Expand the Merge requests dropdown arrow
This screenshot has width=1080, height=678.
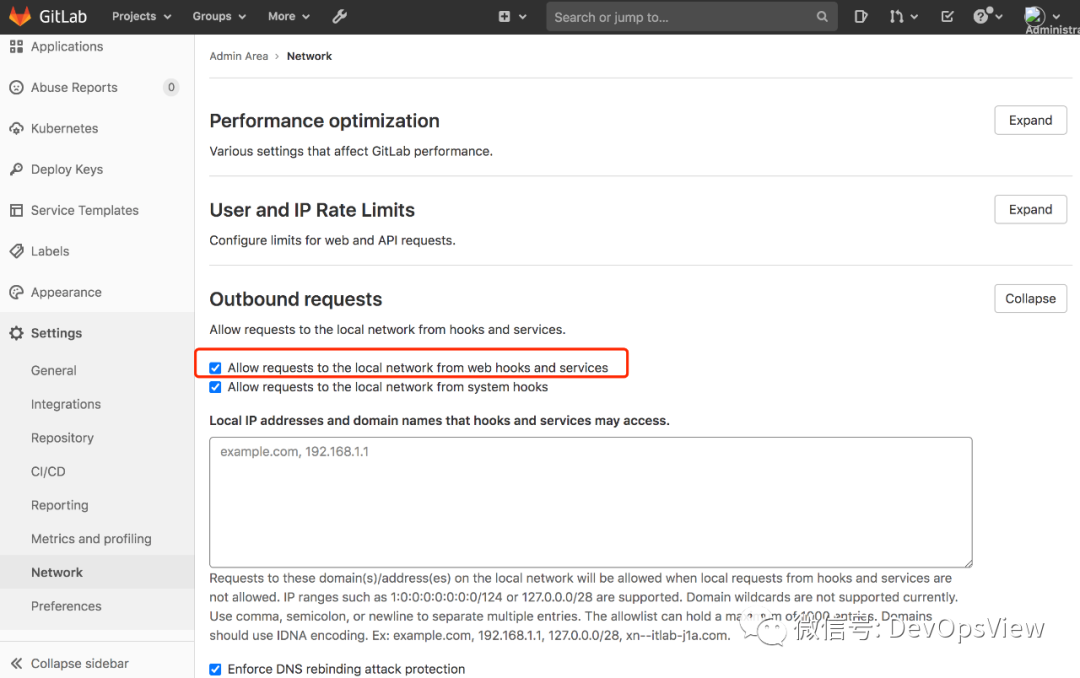tap(914, 17)
